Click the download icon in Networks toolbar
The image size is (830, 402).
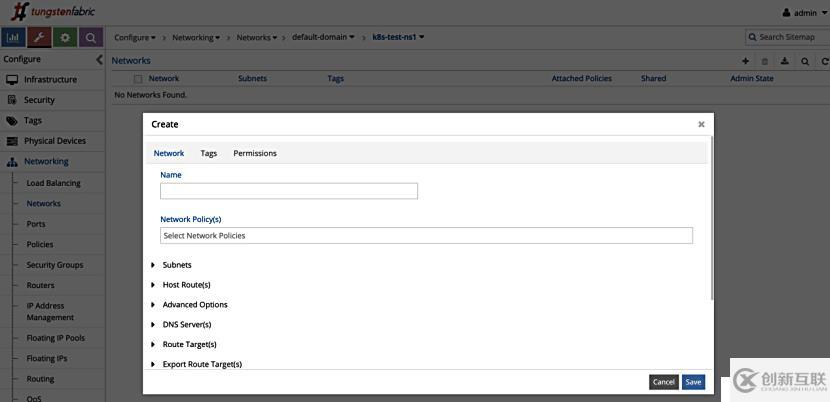pyautogui.click(x=785, y=61)
